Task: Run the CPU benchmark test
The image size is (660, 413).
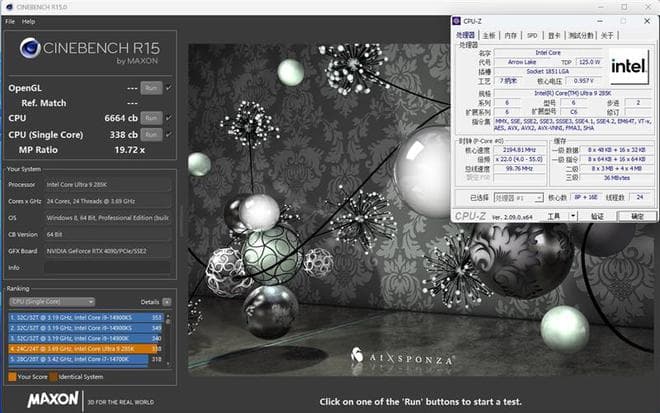Action: click(151, 117)
